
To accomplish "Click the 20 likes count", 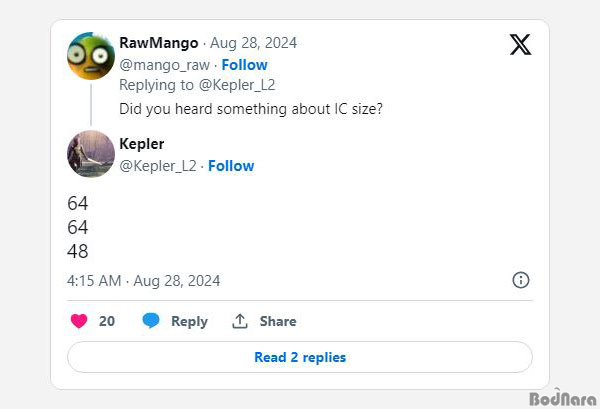I will pyautogui.click(x=107, y=321).
